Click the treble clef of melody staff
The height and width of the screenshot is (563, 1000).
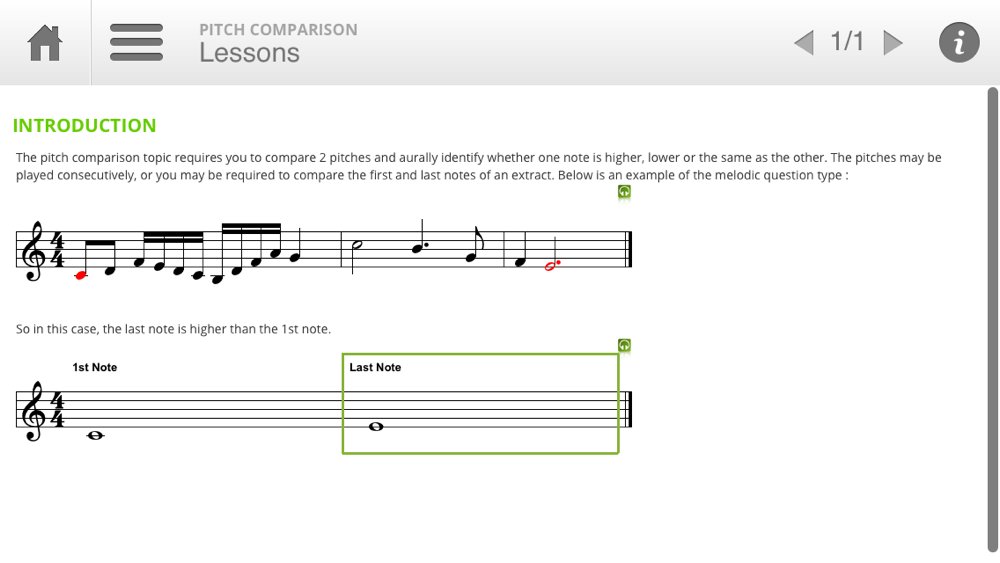pyautogui.click(x=32, y=251)
